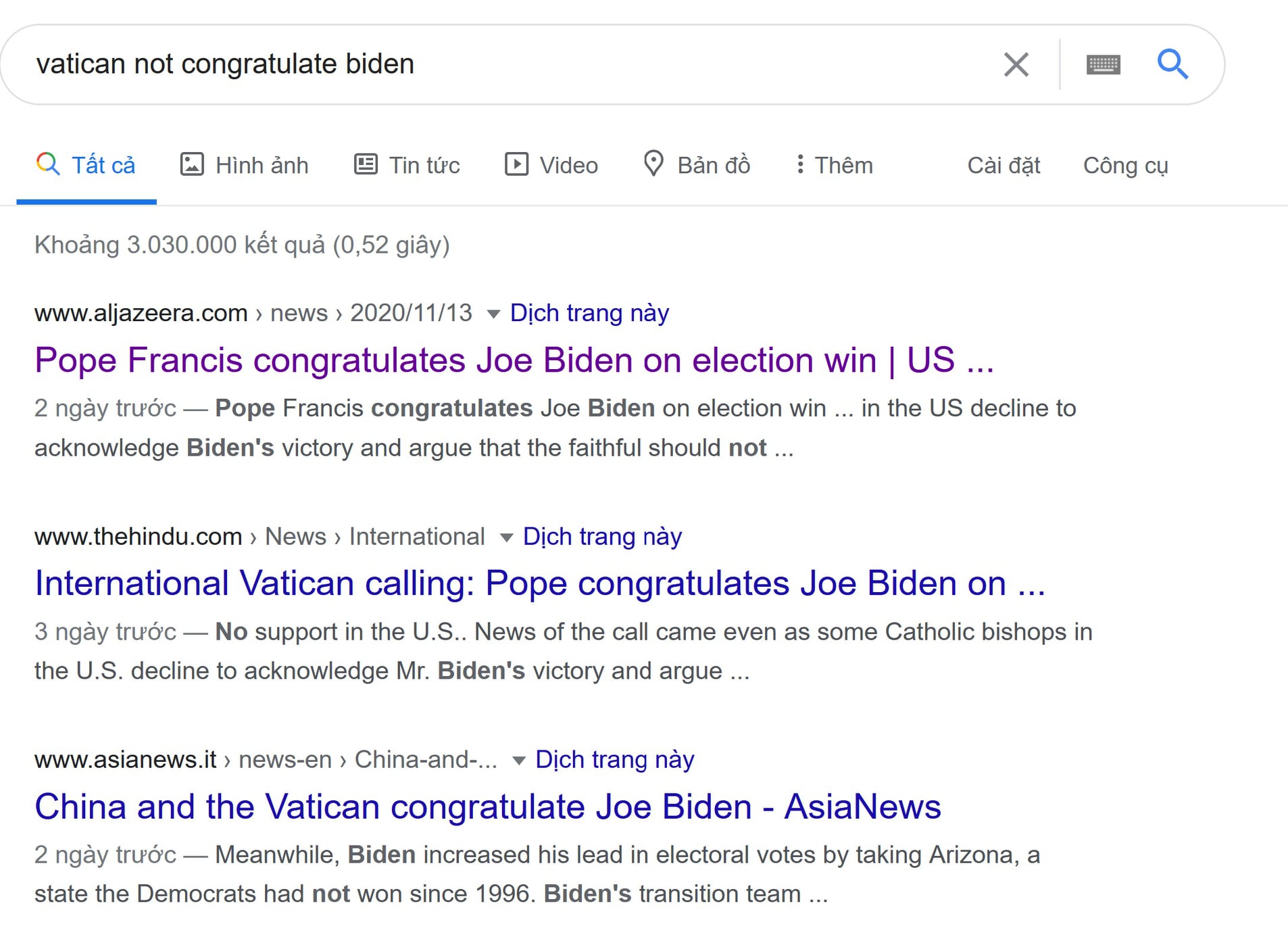The image size is (1288, 941).
Task: Expand the aljazeera.com result dropdown arrow
Action: [493, 314]
